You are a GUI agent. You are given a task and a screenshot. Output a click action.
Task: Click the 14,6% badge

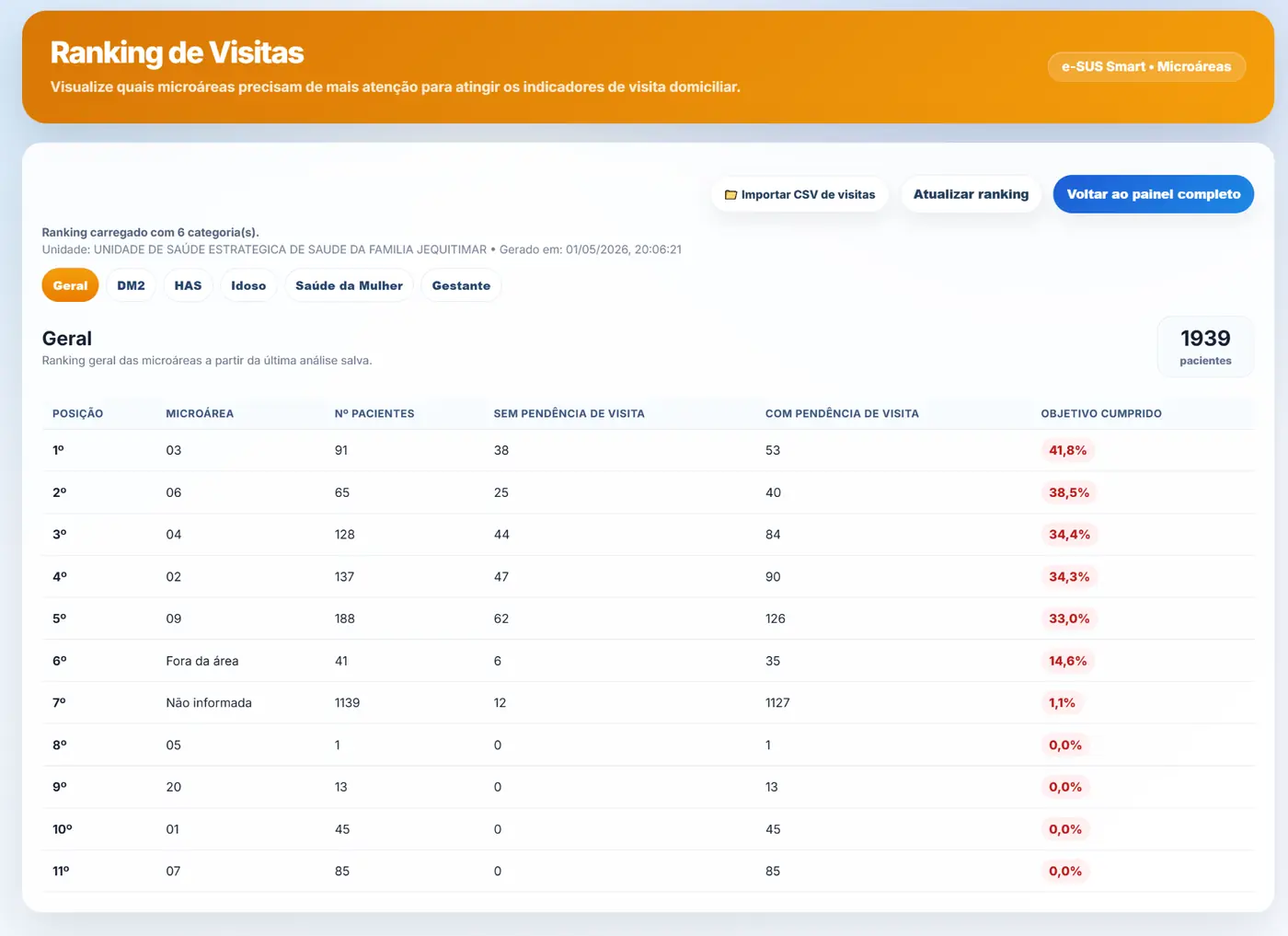pos(1068,661)
